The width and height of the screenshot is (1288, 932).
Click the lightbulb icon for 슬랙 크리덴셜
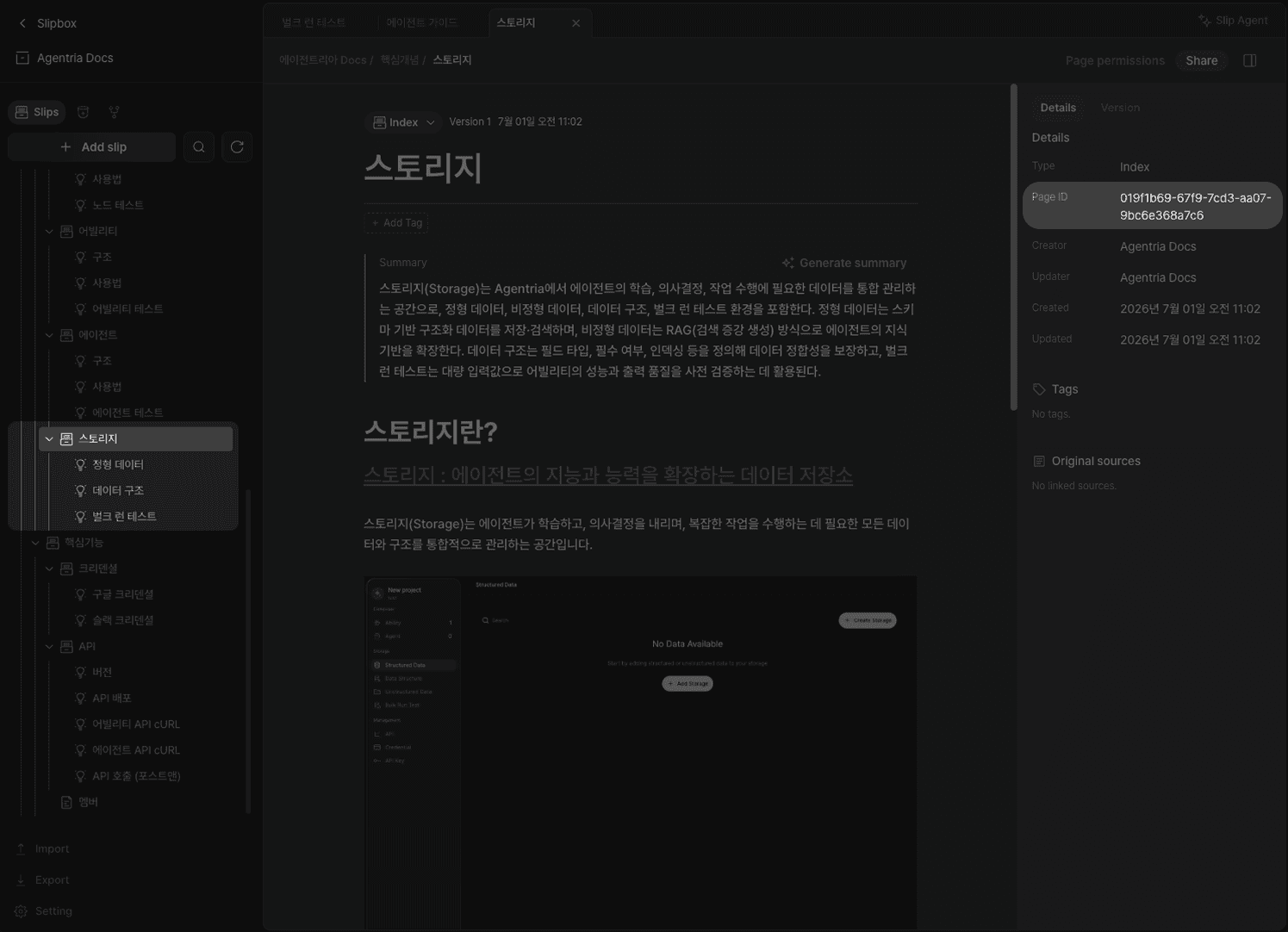point(80,620)
